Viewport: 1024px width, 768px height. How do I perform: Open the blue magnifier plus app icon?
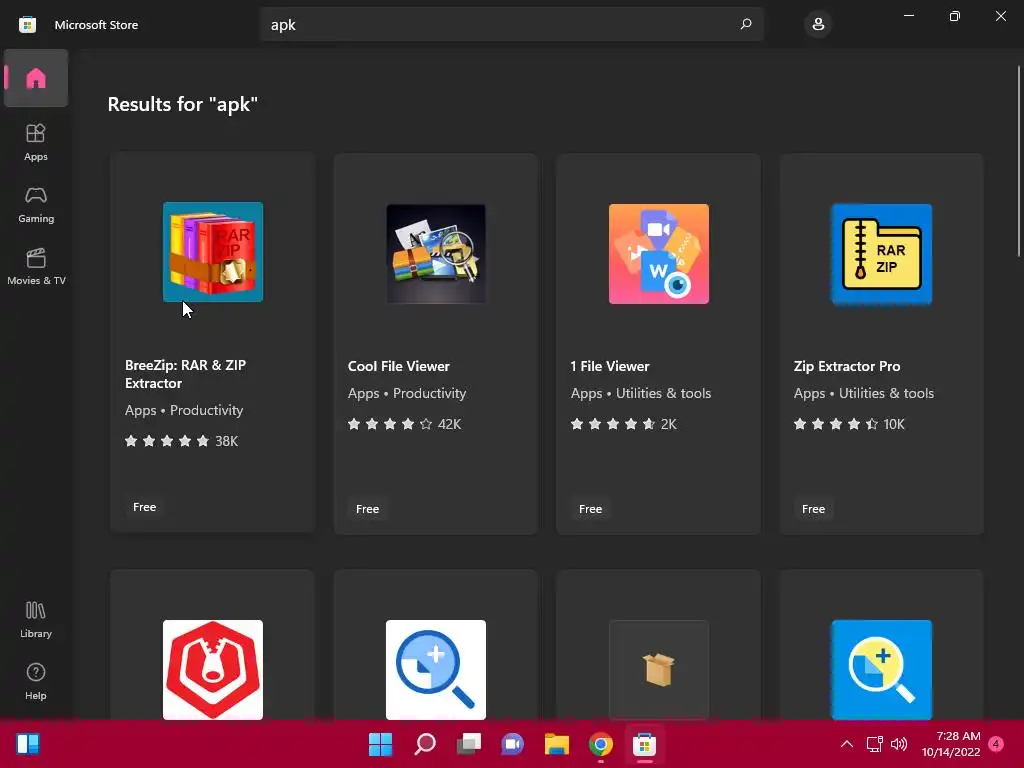tap(882, 670)
